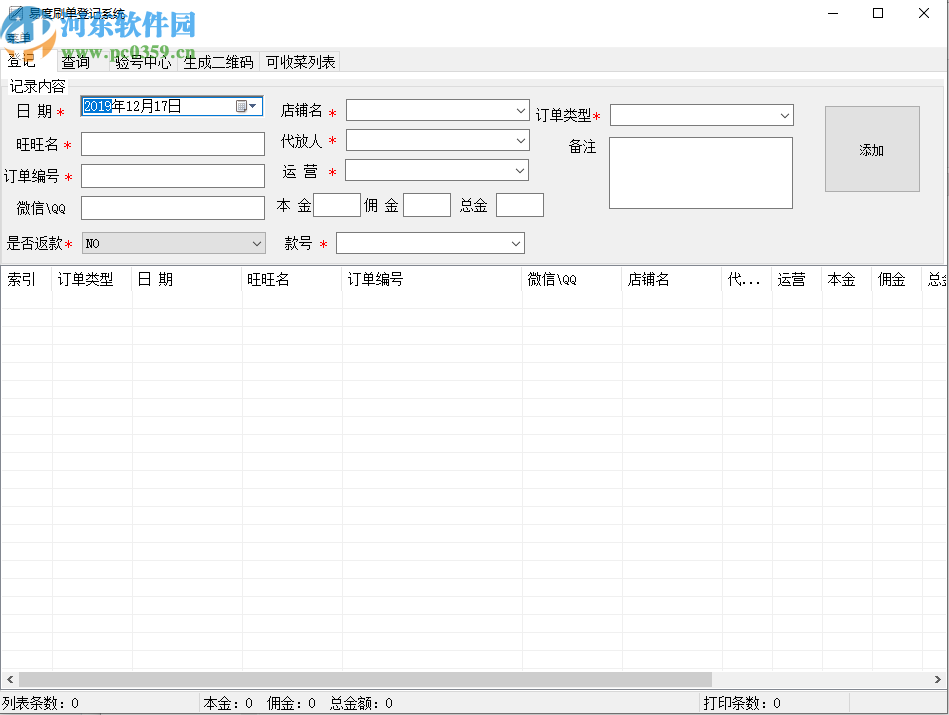The height and width of the screenshot is (715, 949).
Task: Click the 总金 input box
Action: (x=520, y=205)
